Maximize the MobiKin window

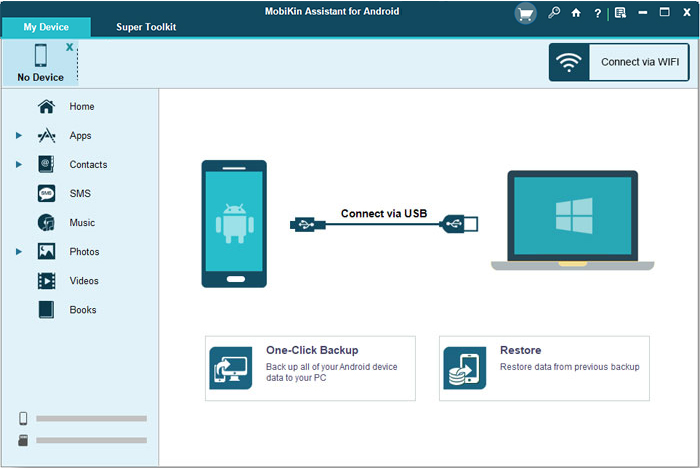pyautogui.click(x=664, y=13)
